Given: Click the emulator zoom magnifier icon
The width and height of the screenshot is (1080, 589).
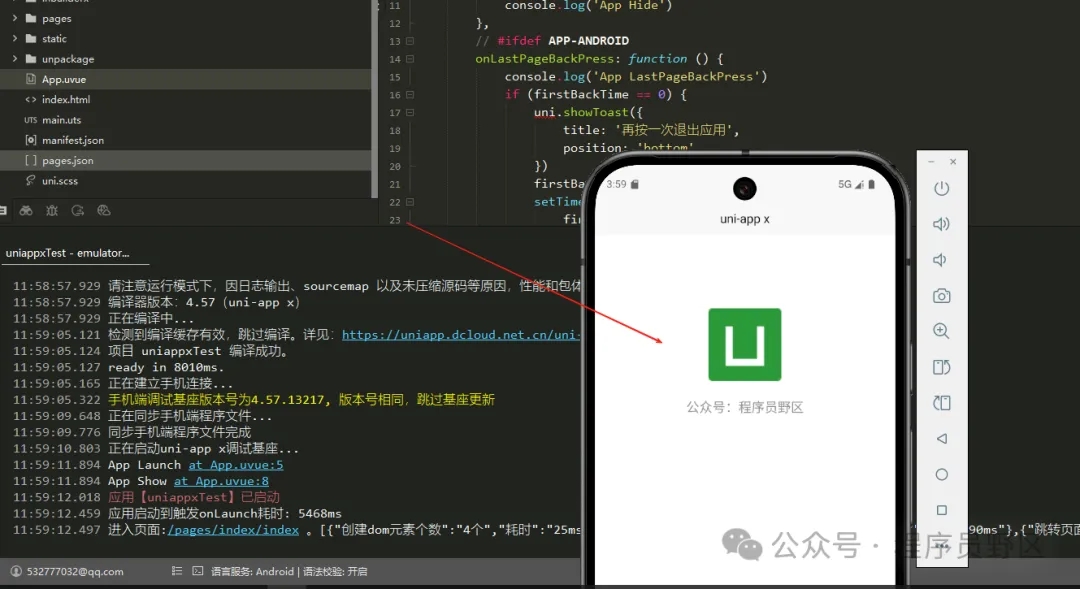Looking at the screenshot, I should click(x=942, y=331).
